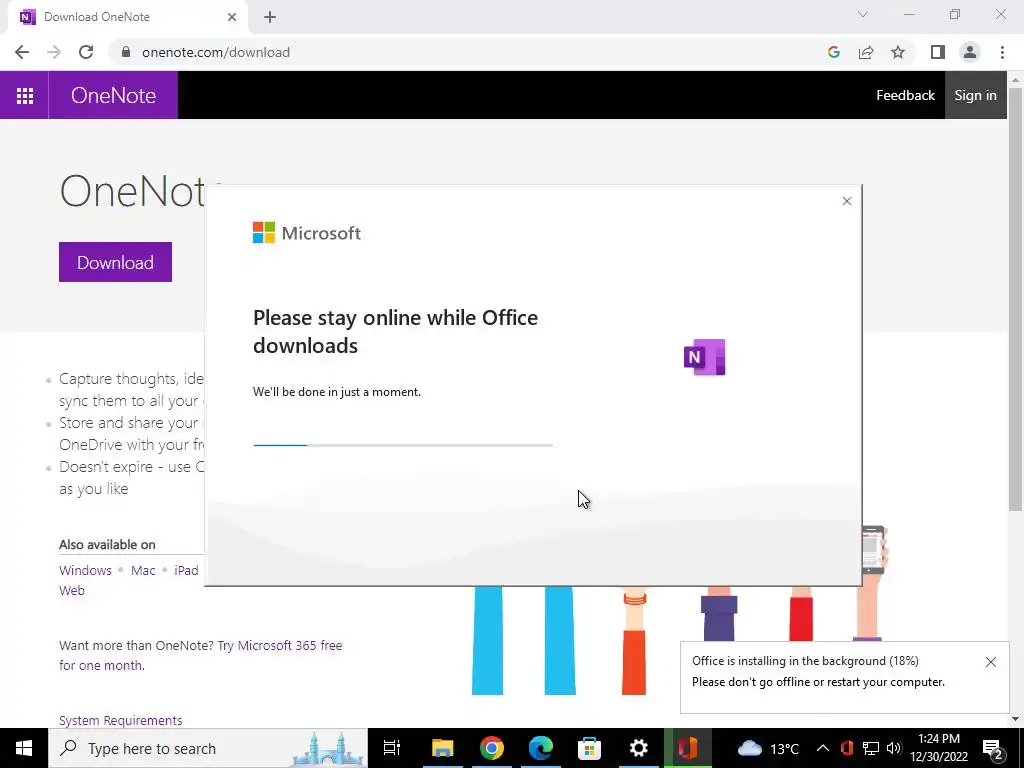
Task: Open a new browser tab
Action: (270, 17)
